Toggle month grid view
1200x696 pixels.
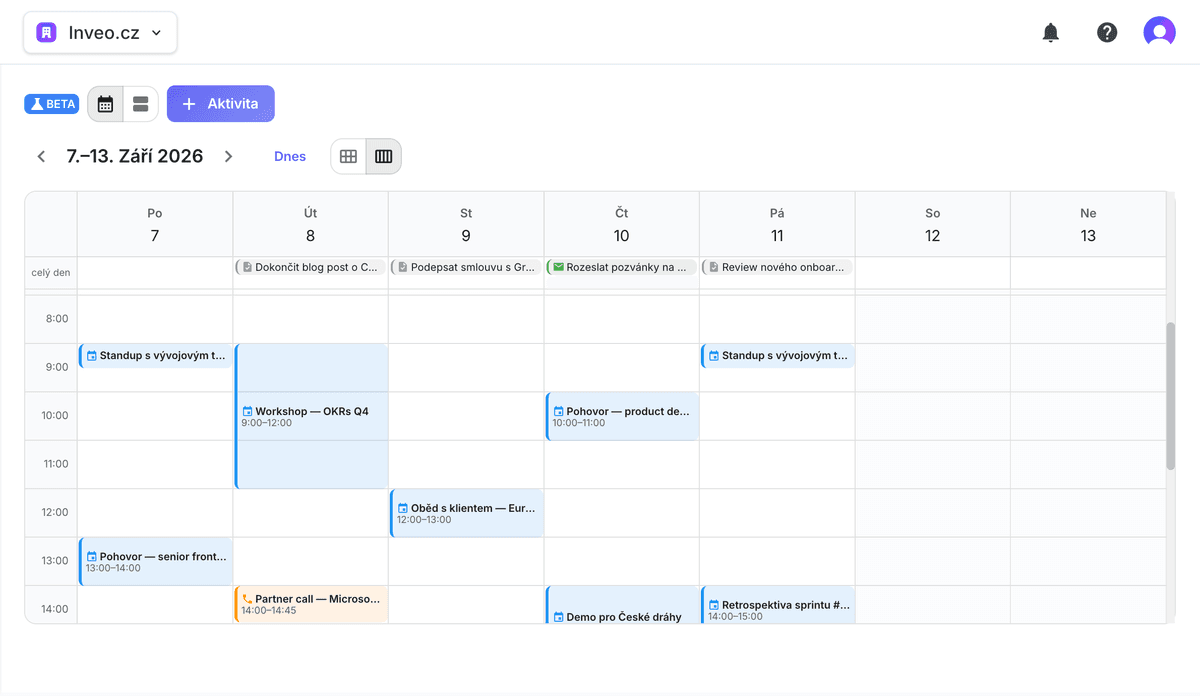[348, 157]
